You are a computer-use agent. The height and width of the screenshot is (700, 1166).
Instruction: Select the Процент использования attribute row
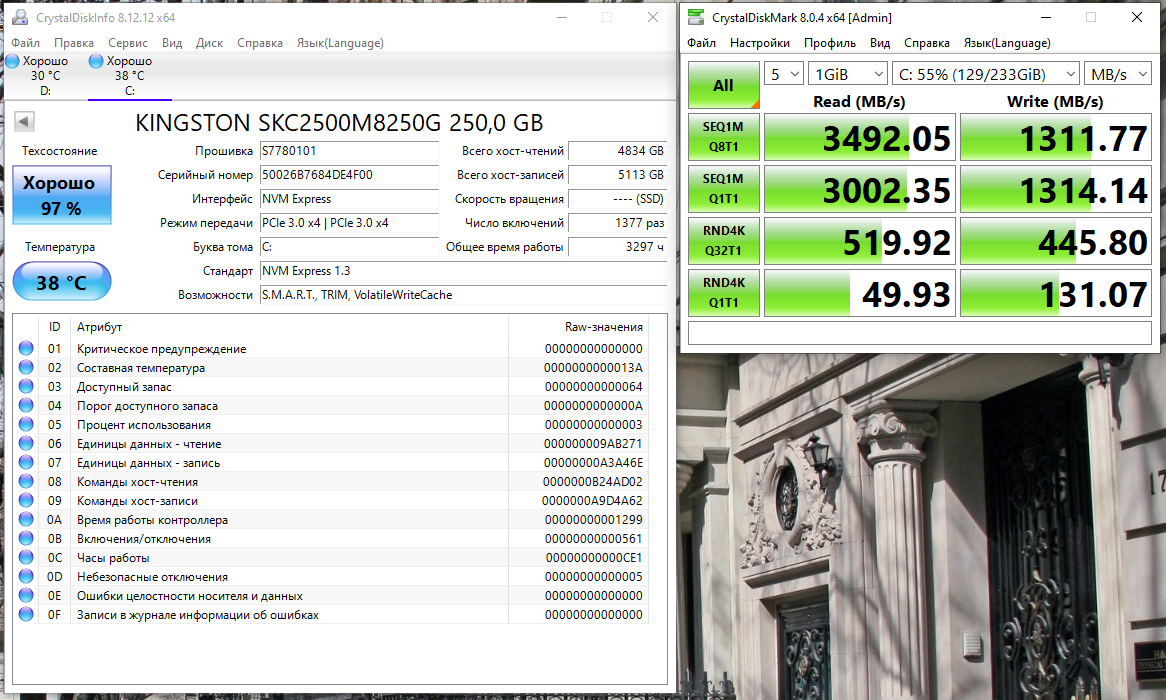pyautogui.click(x=331, y=425)
